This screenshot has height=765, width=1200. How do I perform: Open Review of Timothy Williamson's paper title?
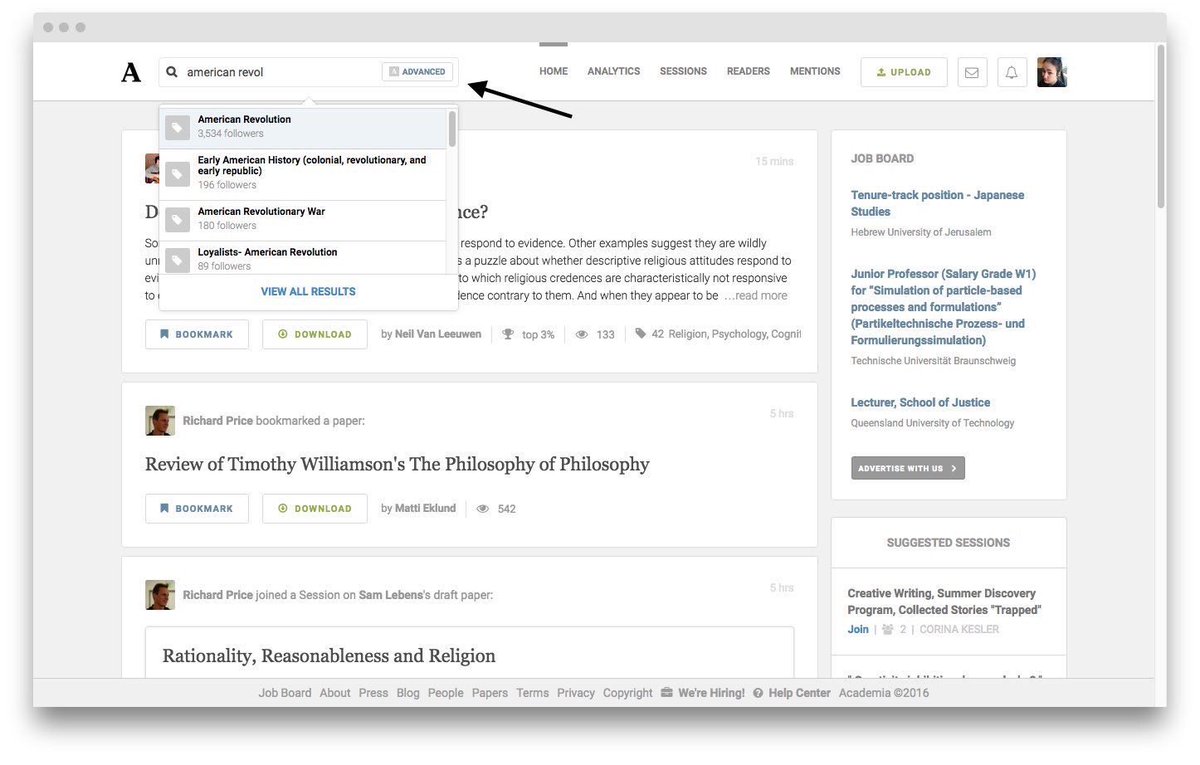[x=397, y=464]
